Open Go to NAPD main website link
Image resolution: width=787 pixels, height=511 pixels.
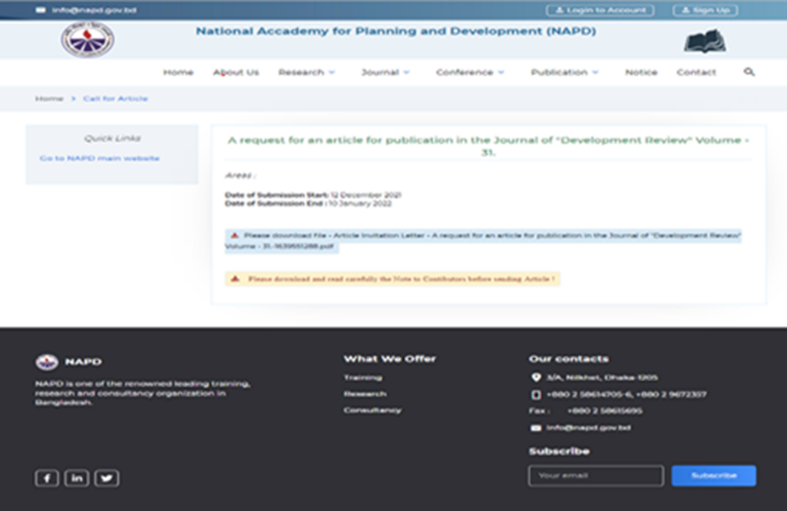[99, 158]
